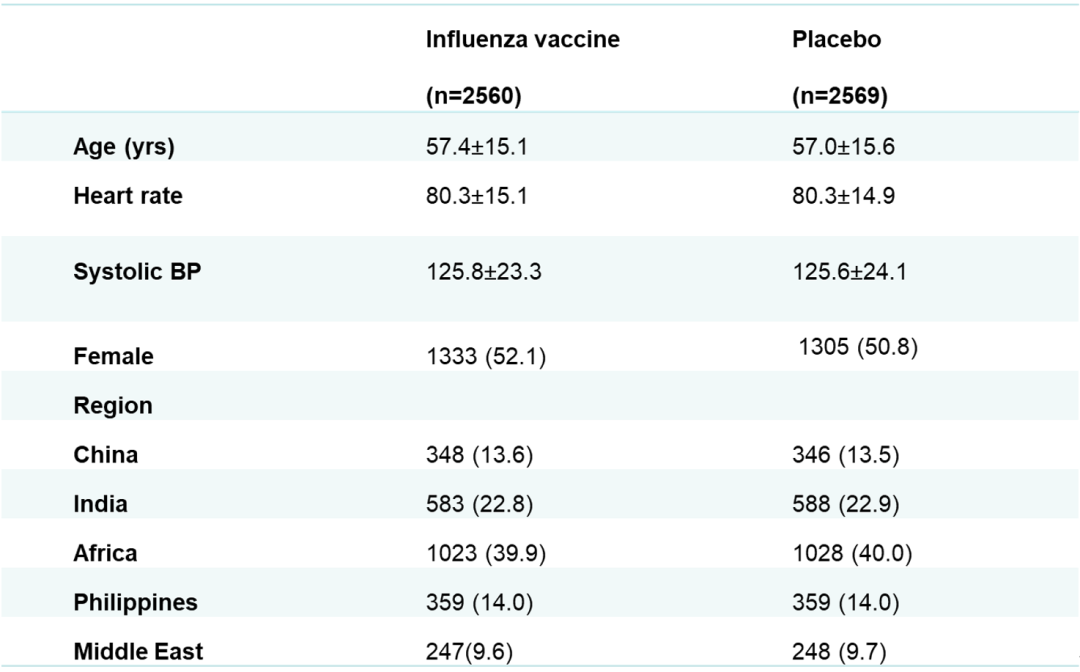
Task: Click the India row label
Action: click(100, 504)
